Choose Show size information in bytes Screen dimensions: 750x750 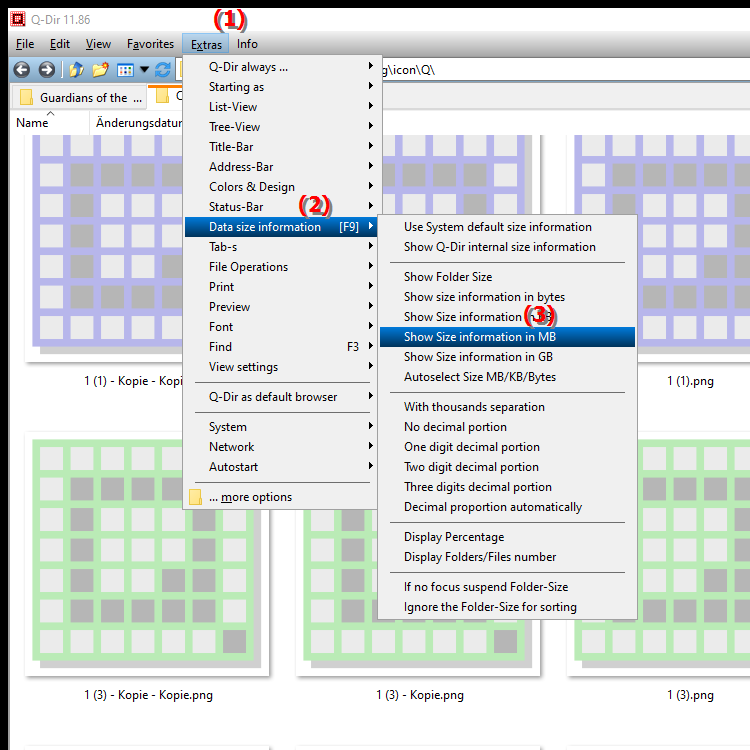[x=507, y=298]
